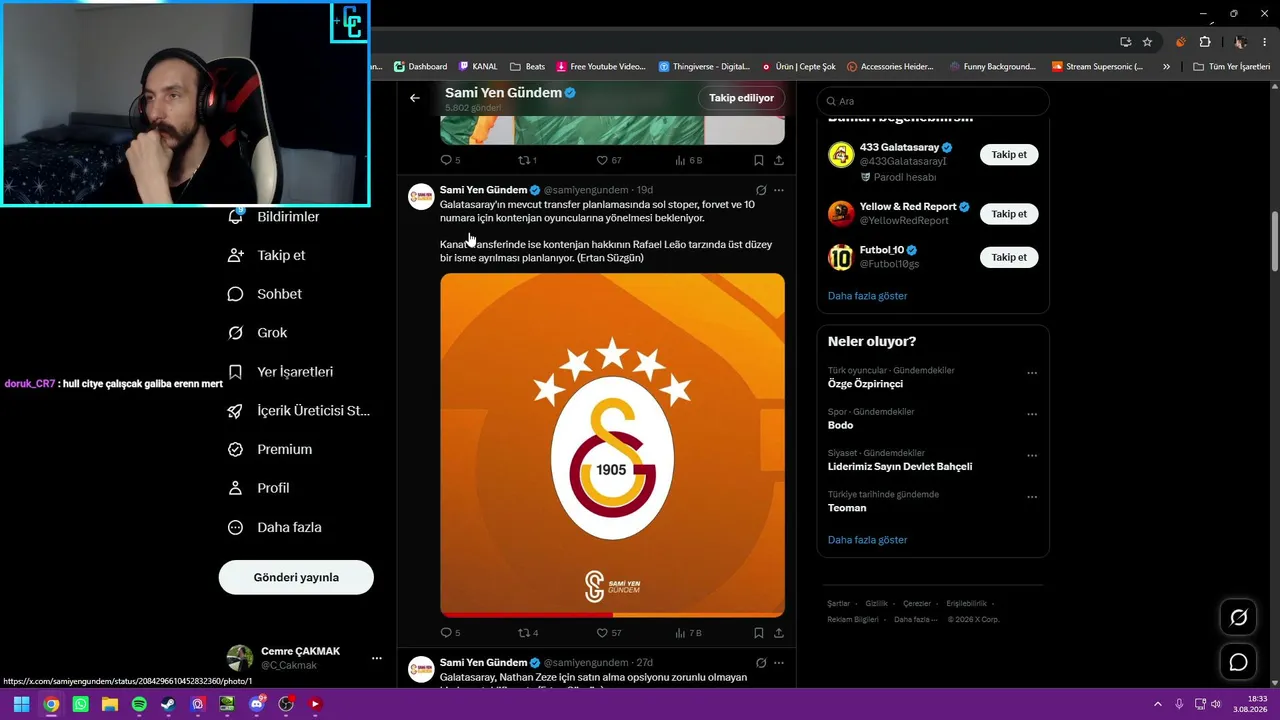The width and height of the screenshot is (1280, 720).
Task: Open the Chrome three-dot menu
Action: coord(1265,42)
